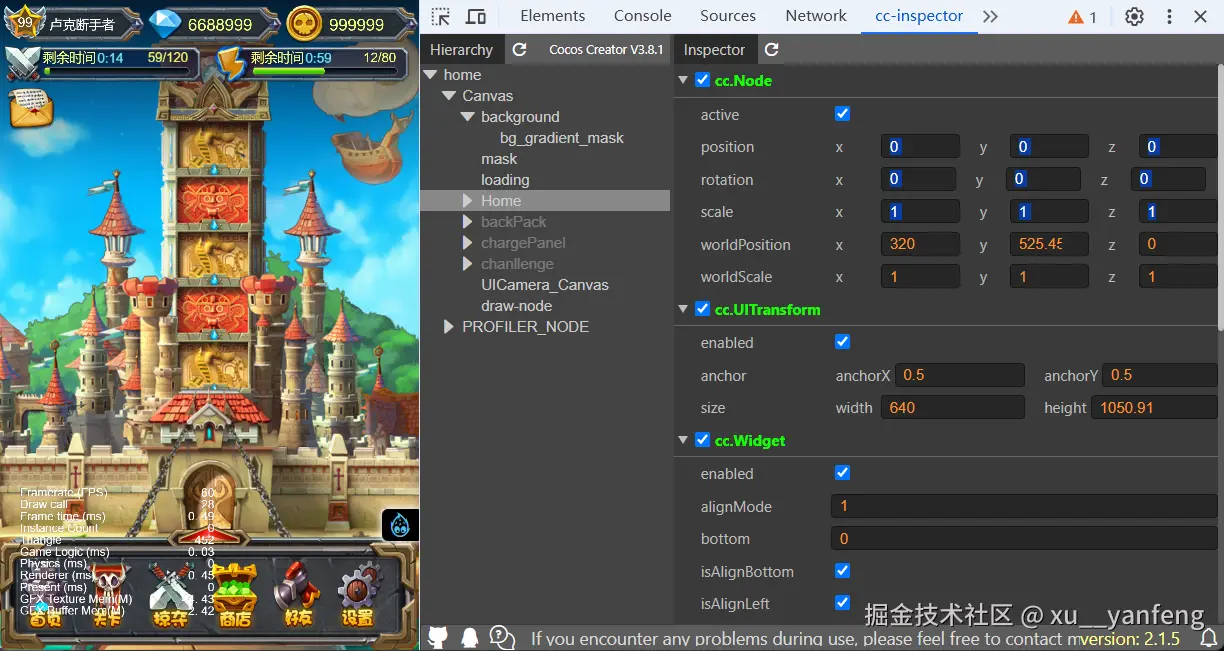Image resolution: width=1224 pixels, height=651 pixels.
Task: Uncheck UITransform enabled checkbox
Action: coord(842,342)
